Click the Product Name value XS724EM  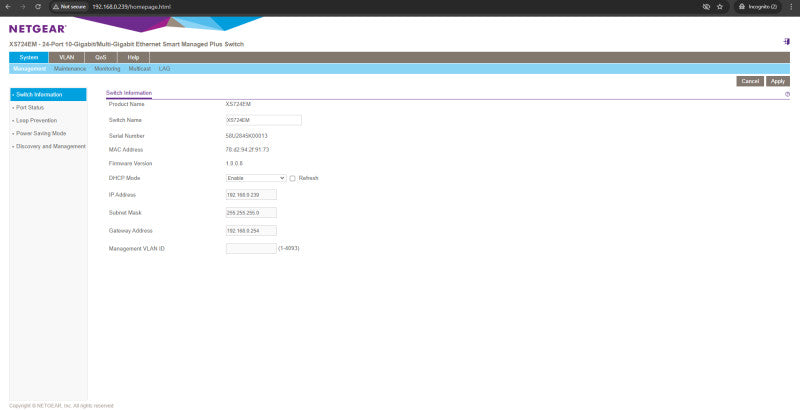(238, 104)
